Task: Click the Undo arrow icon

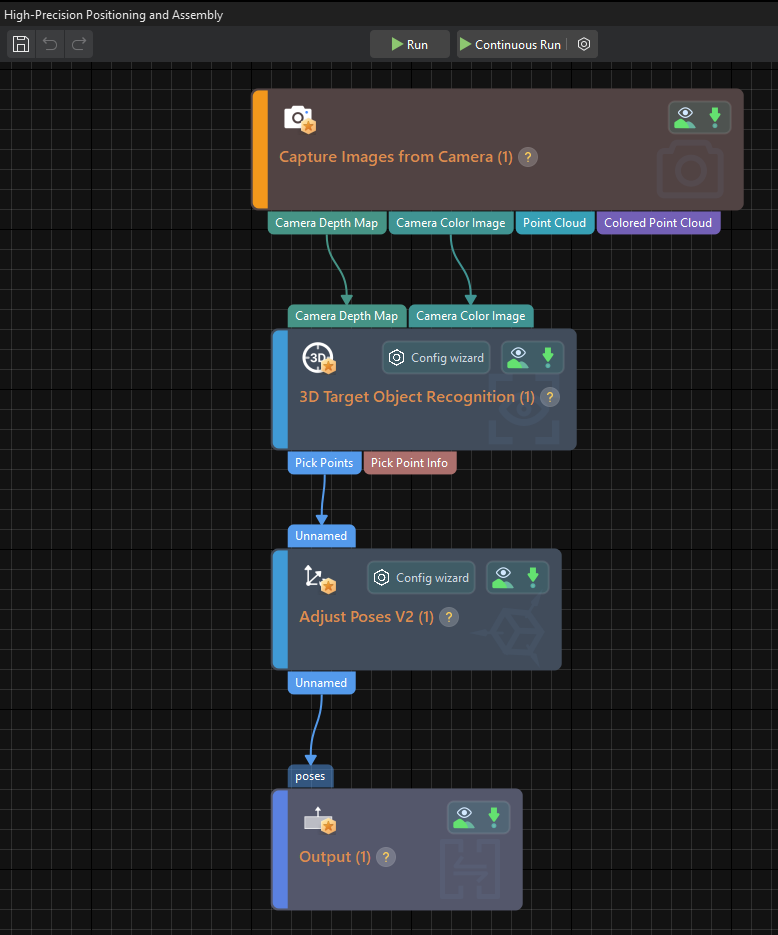Action: pos(50,44)
